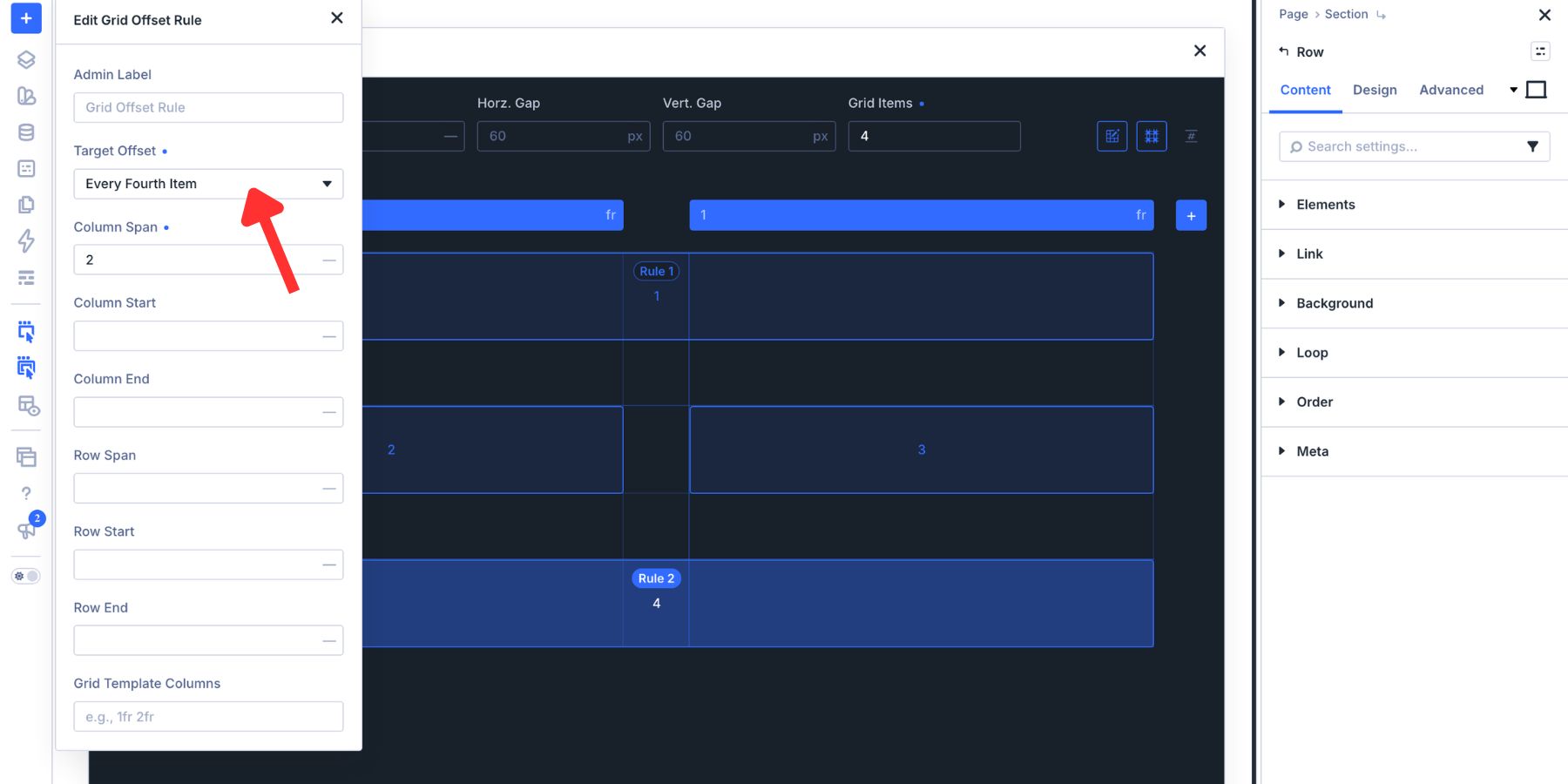Expand the Elements section
The width and height of the screenshot is (1568, 784).
(1415, 205)
